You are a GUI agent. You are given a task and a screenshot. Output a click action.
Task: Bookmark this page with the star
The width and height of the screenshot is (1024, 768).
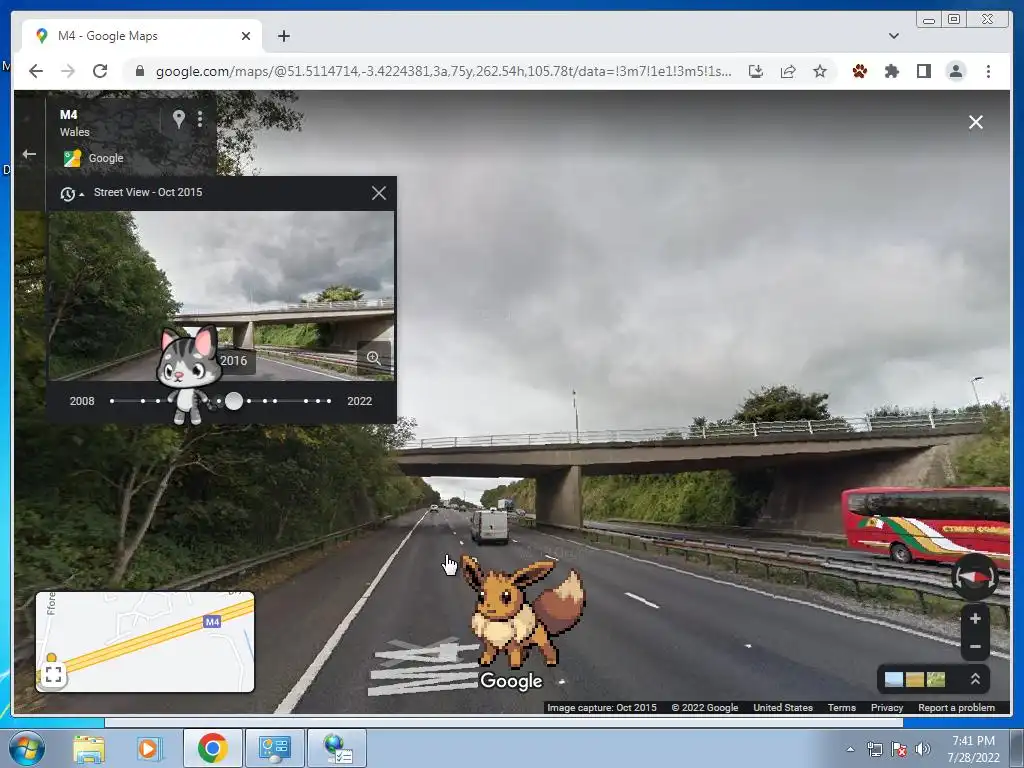coord(820,71)
